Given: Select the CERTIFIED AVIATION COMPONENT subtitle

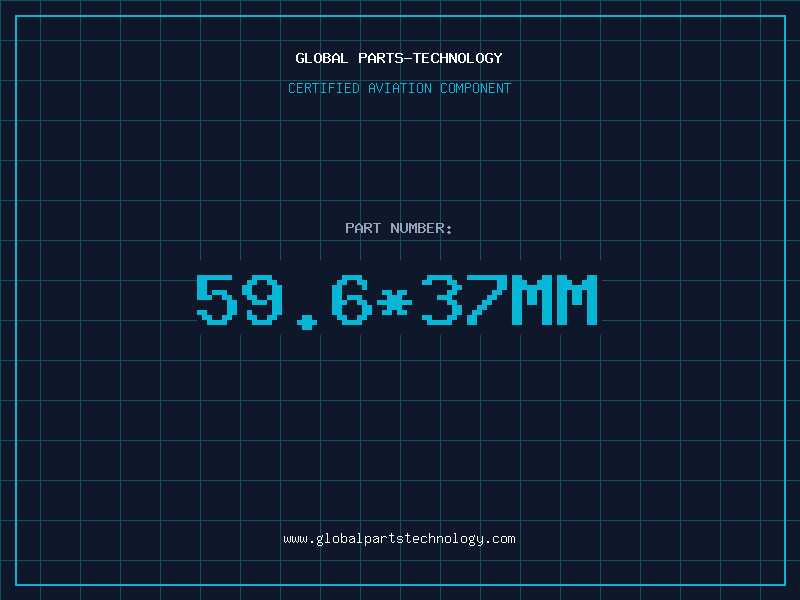Looking at the screenshot, I should coord(399,88).
